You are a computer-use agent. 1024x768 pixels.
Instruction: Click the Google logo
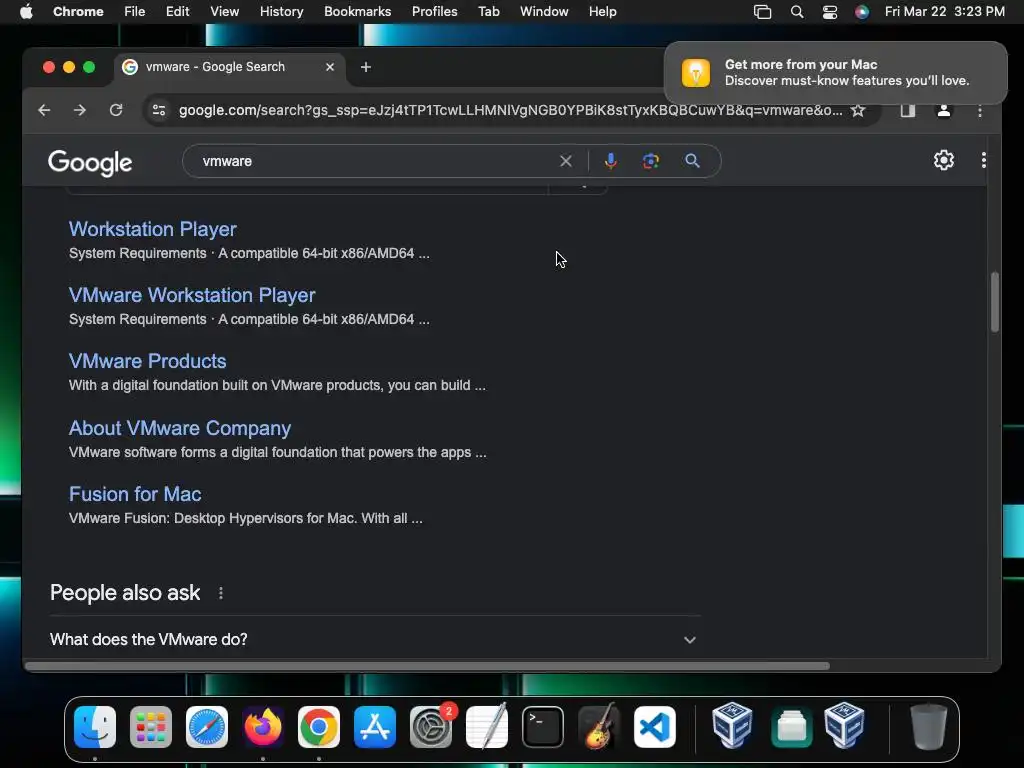click(90, 163)
